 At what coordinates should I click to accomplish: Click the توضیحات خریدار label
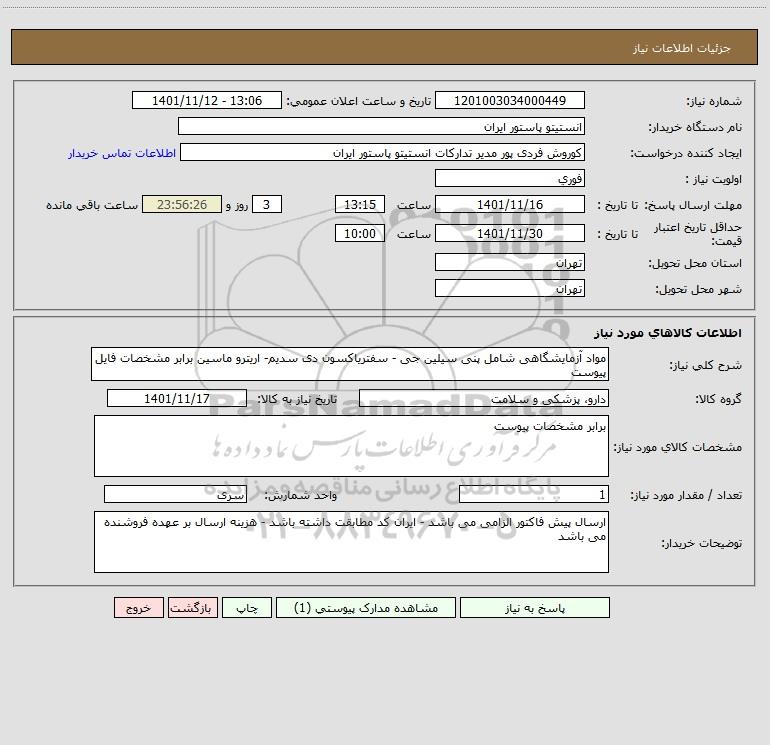click(701, 544)
